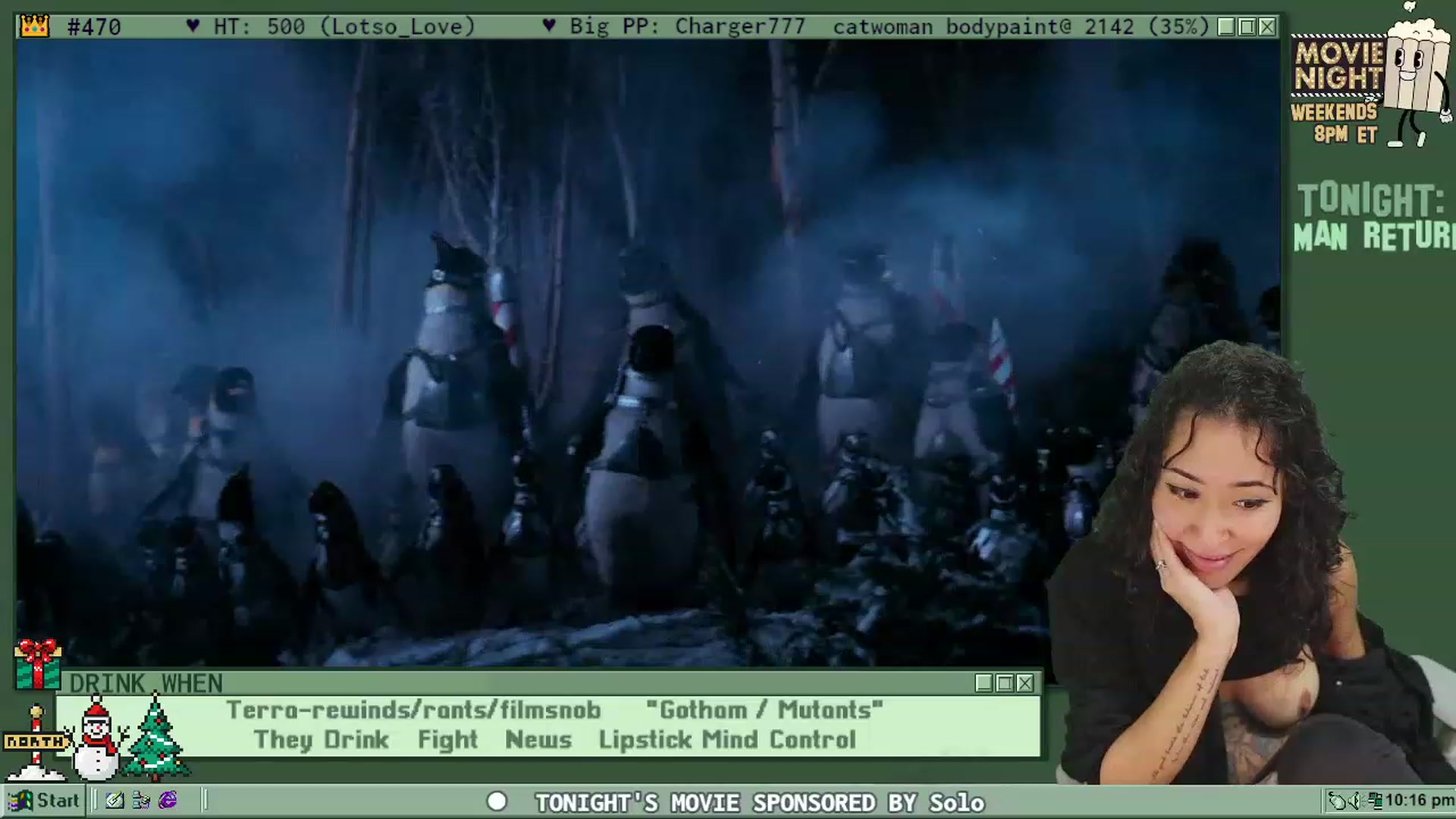Screen dimensions: 1456x819
Task: Click the gold crown icon in title bar
Action: click(35, 27)
